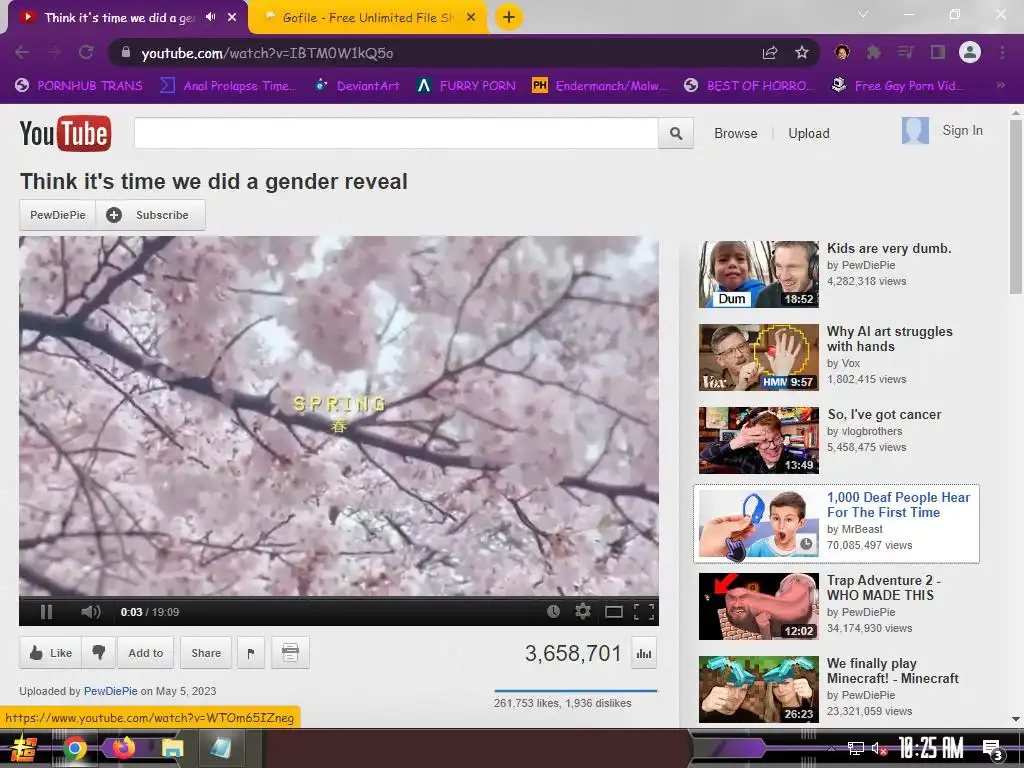
Task: Open the Chrome profile avatar
Action: (970, 52)
